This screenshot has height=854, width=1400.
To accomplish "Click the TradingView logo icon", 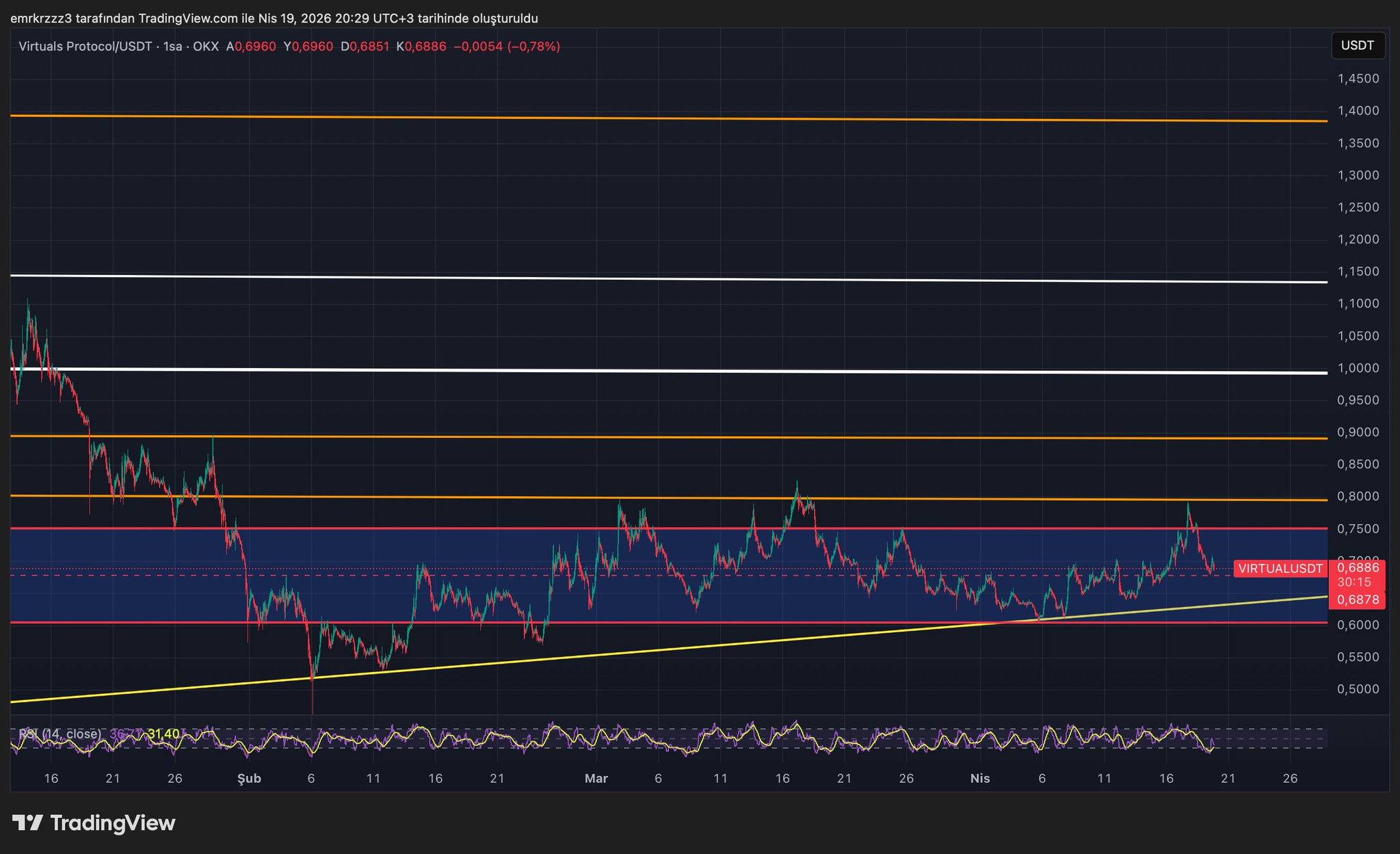I will [28, 823].
